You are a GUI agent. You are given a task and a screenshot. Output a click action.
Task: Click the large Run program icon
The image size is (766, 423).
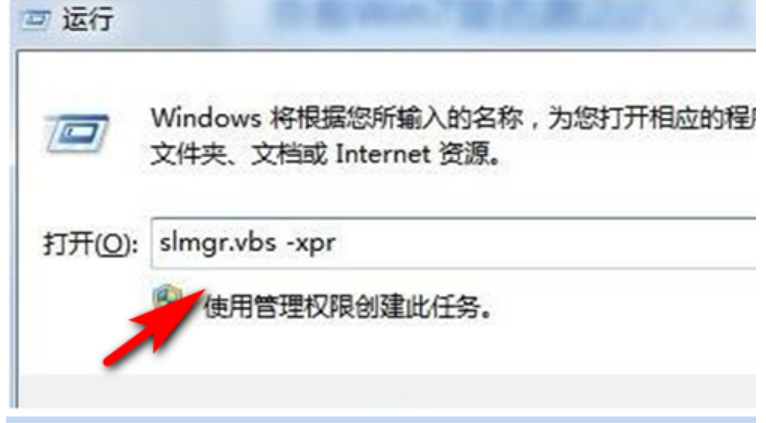pos(77,133)
